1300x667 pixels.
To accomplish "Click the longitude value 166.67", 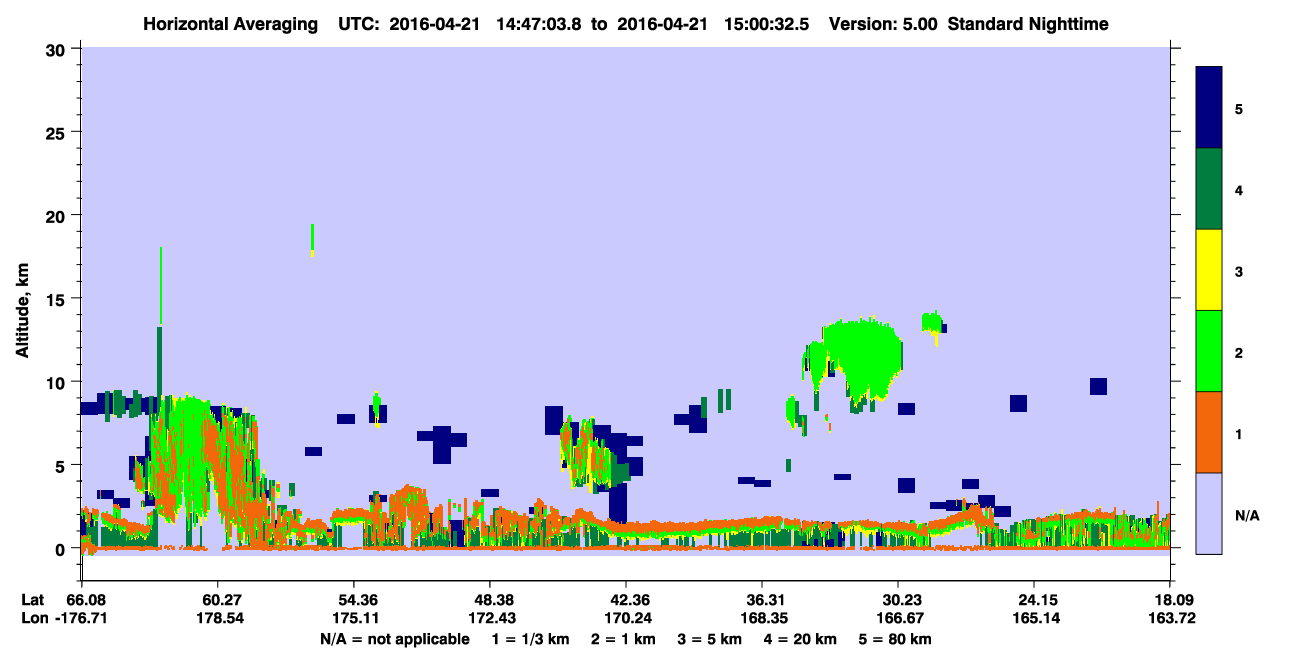I will coord(898,618).
